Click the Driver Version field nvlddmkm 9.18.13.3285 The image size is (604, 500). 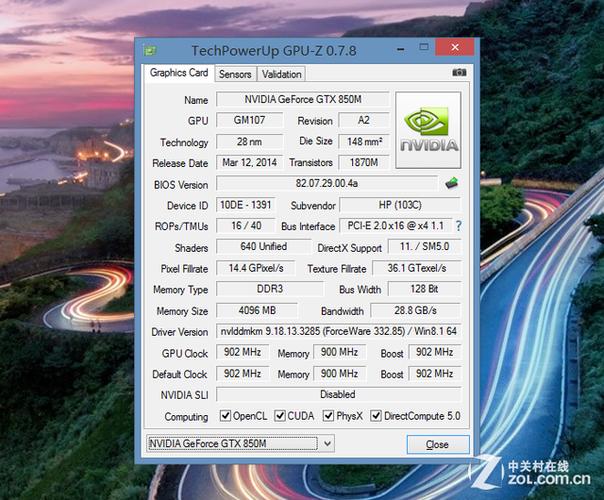pyautogui.click(x=339, y=331)
